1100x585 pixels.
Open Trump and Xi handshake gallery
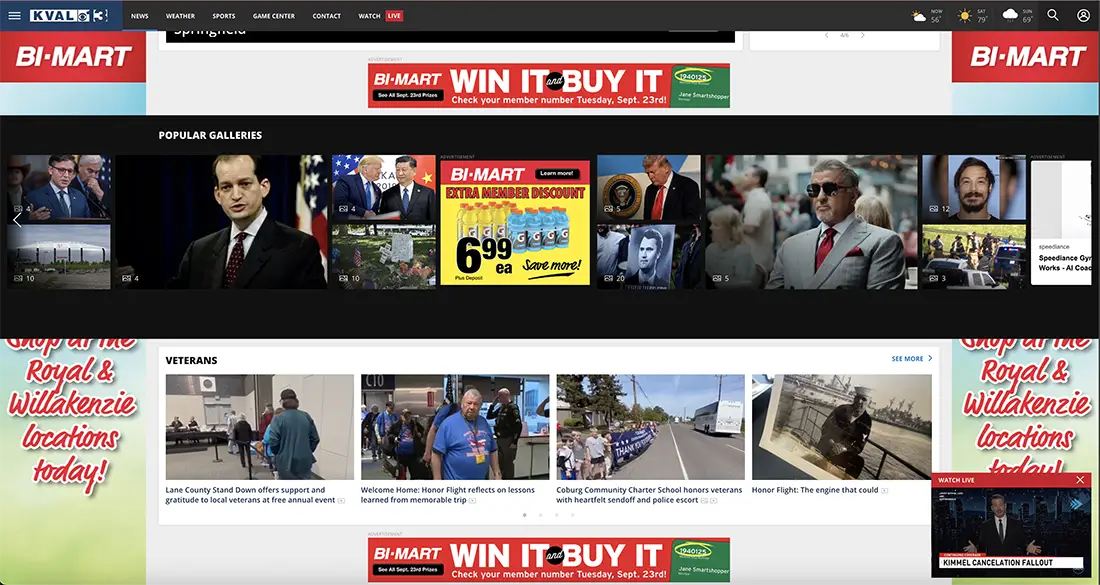pos(384,188)
